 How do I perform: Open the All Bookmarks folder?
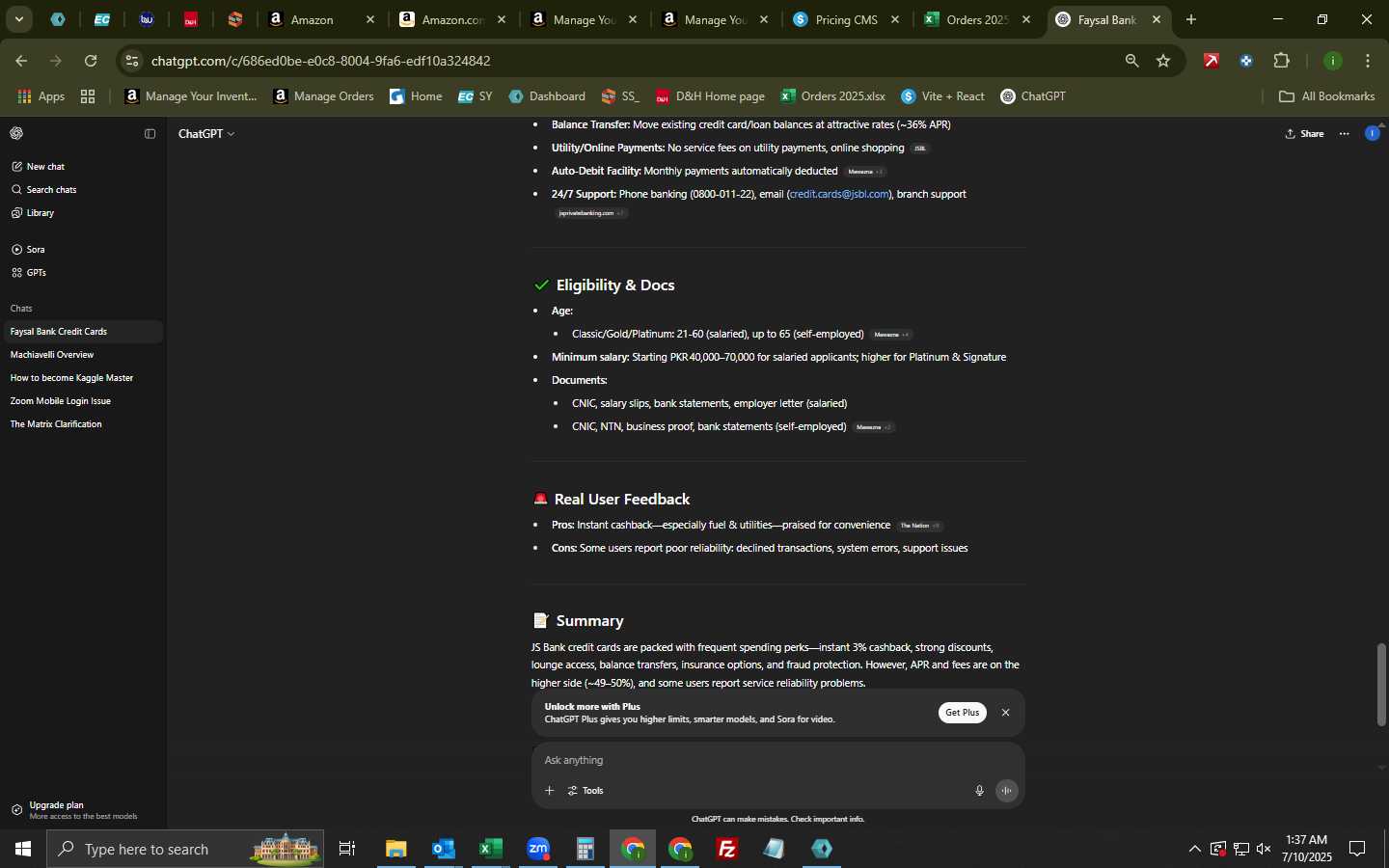1326,96
